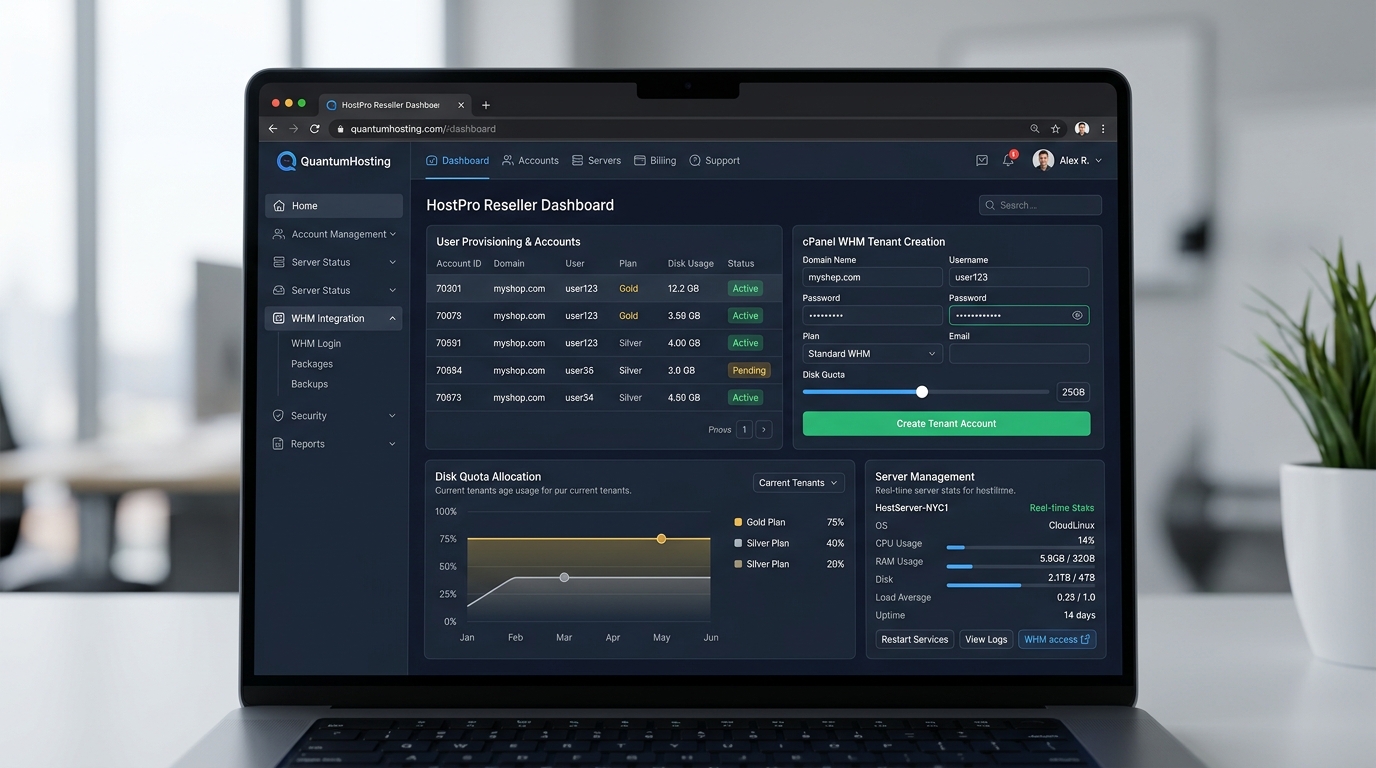Click the HestServer-NYC1 server name
Image resolution: width=1376 pixels, height=768 pixels.
click(912, 508)
